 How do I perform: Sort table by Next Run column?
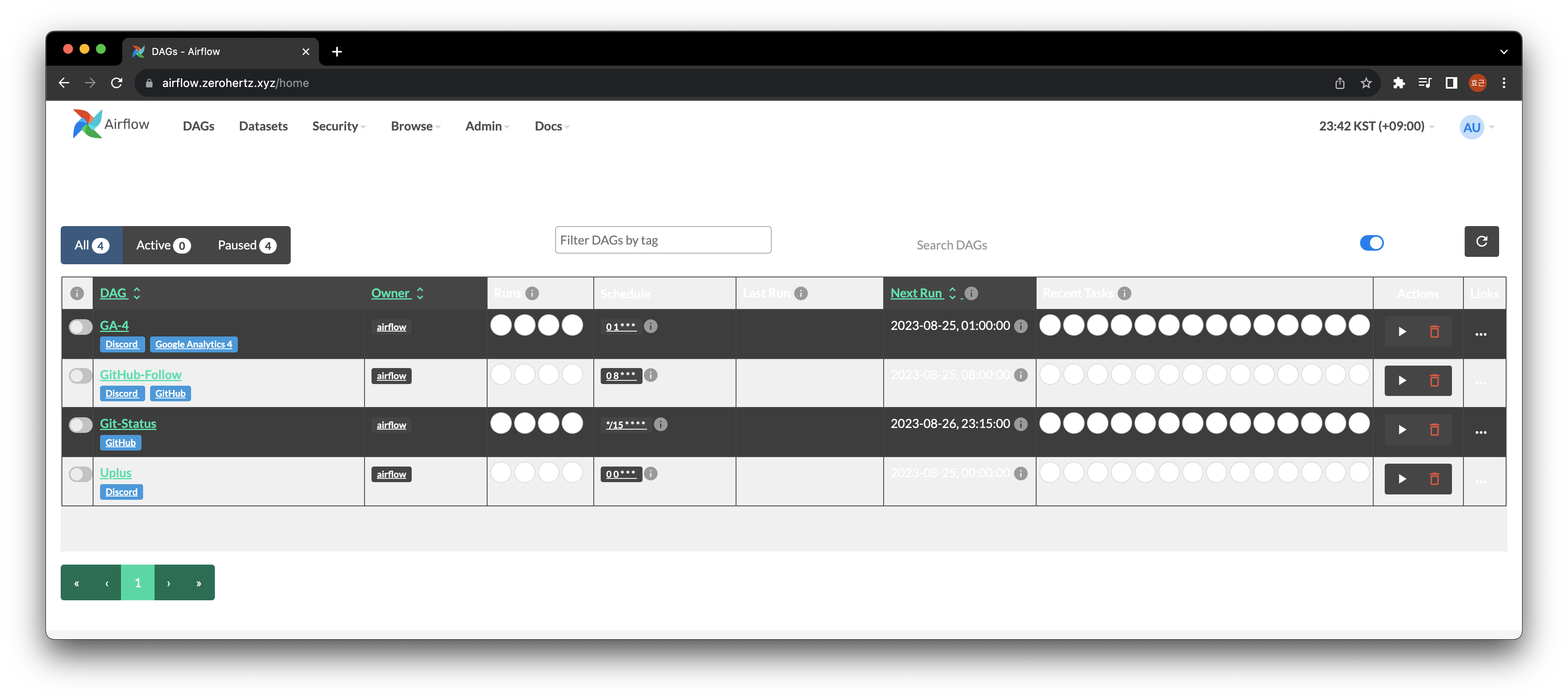coord(923,294)
